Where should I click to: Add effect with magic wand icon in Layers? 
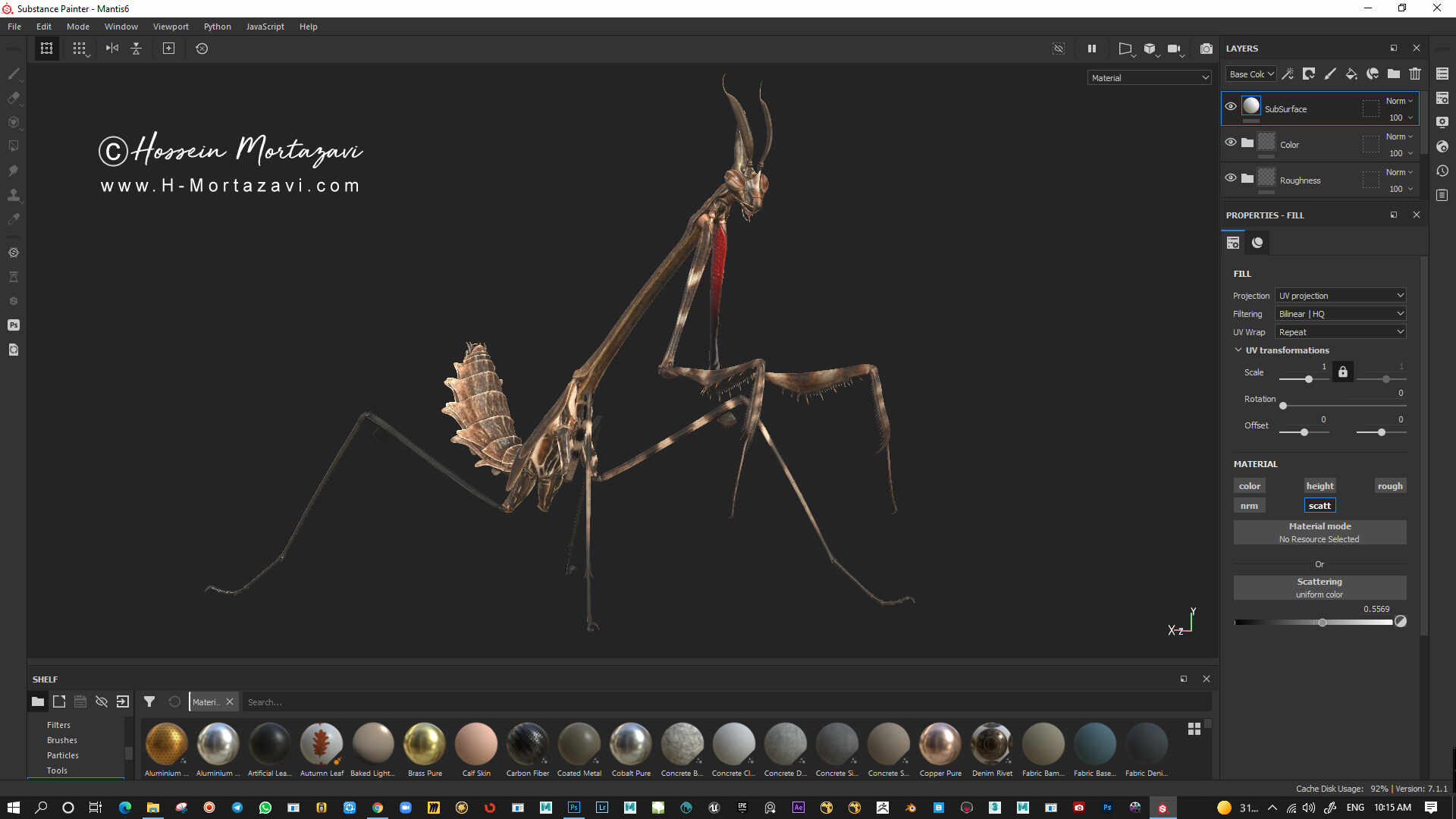(x=1288, y=74)
